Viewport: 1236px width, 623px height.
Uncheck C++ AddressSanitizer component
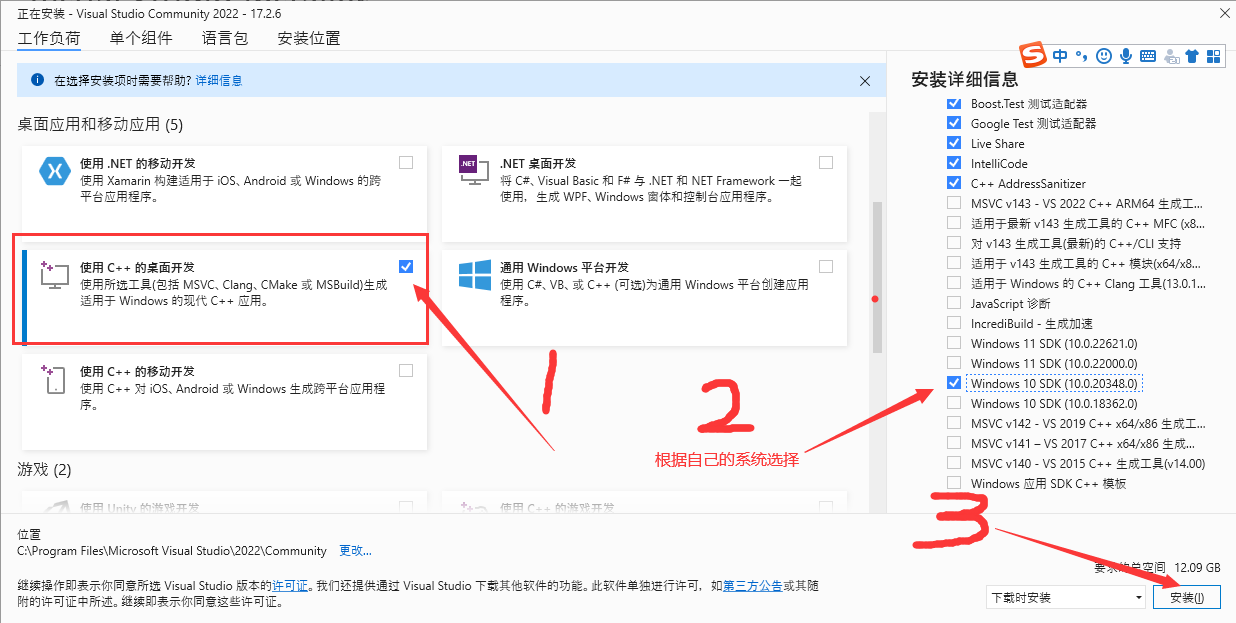click(x=953, y=184)
